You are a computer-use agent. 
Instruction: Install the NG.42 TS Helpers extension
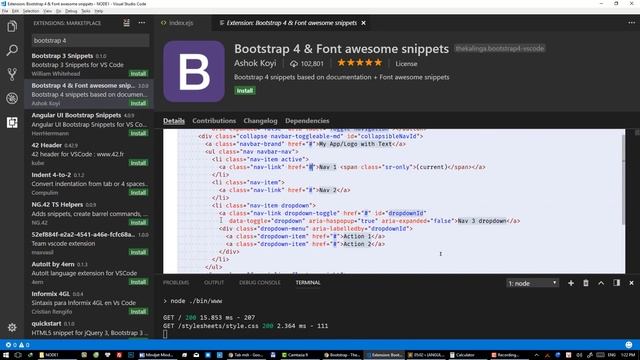pos(138,222)
